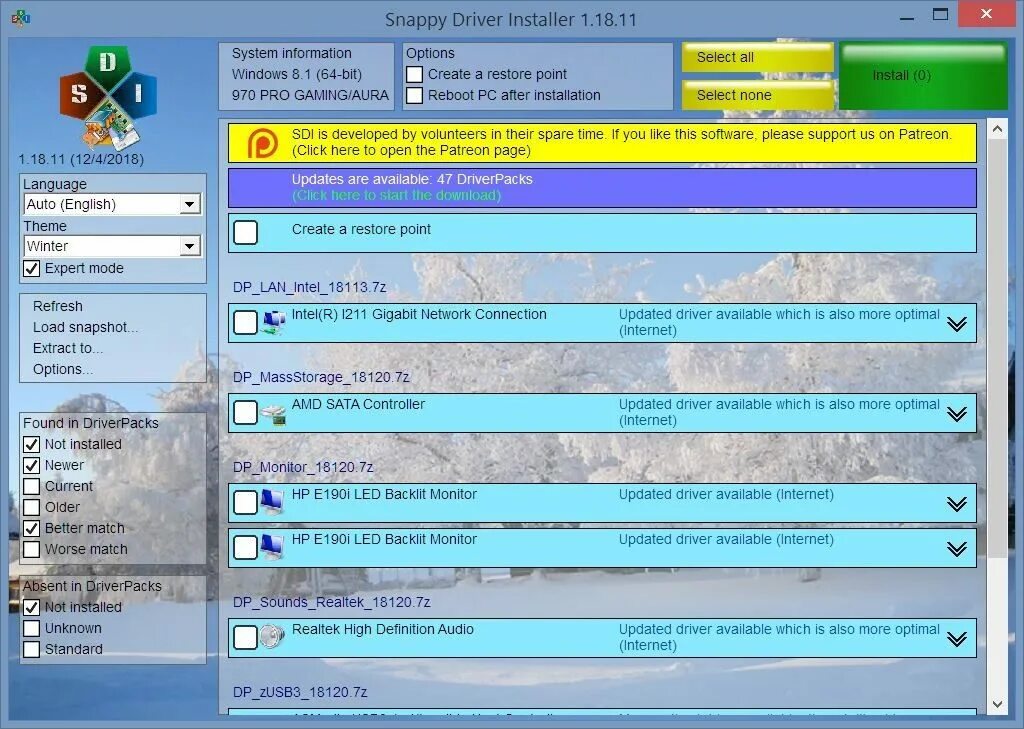Click the Select none button
Screen dimensions: 1024x729
click(758, 95)
